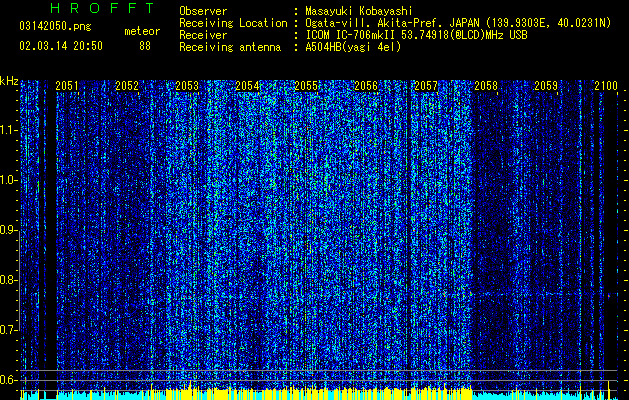Click the 0.8 kHz axis label
This screenshot has height=400, width=629.
click(8, 280)
